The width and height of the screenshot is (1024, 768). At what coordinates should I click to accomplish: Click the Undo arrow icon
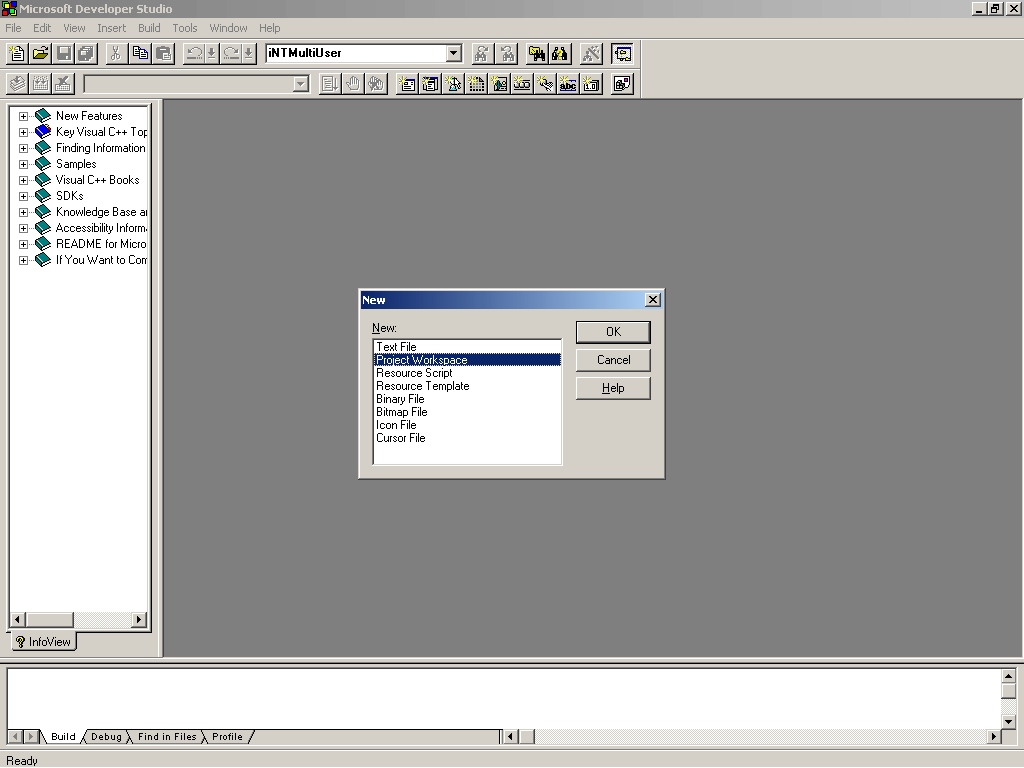(194, 54)
